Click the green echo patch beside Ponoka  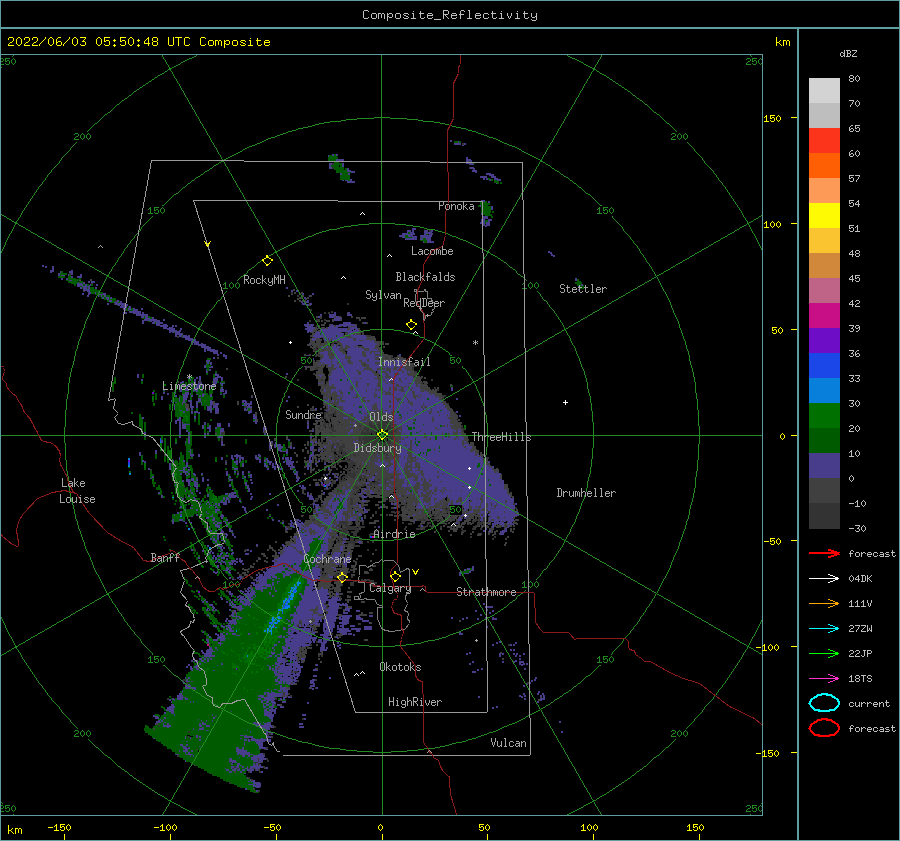487,210
